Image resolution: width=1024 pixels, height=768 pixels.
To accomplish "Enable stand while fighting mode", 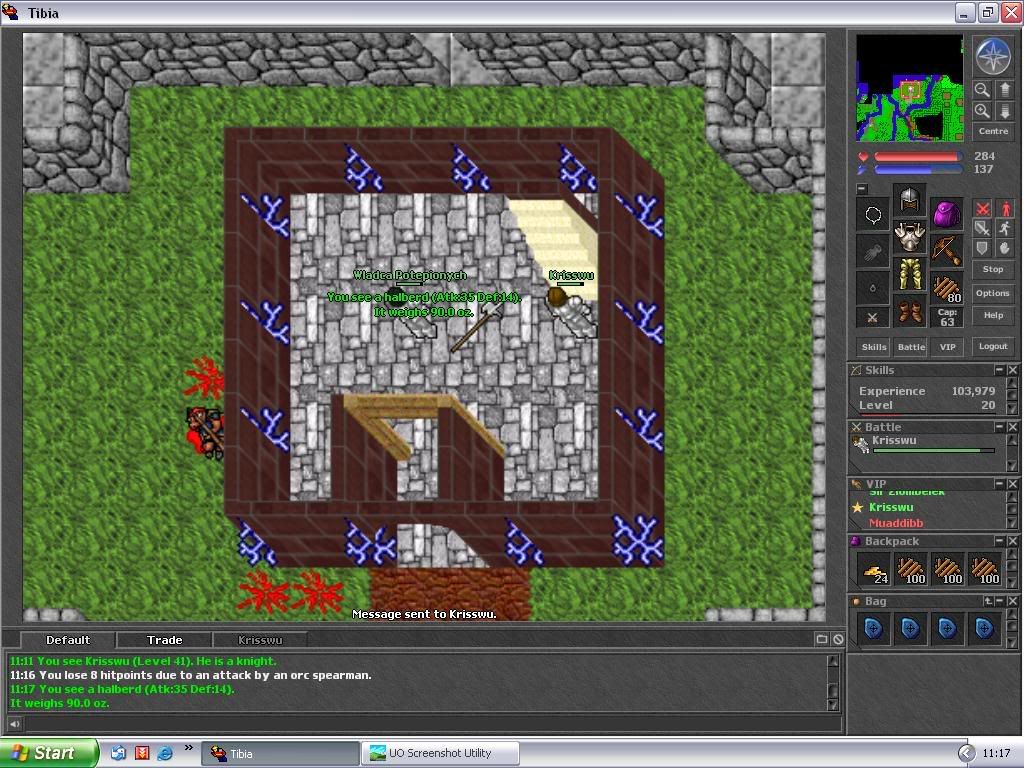I will [x=1004, y=208].
